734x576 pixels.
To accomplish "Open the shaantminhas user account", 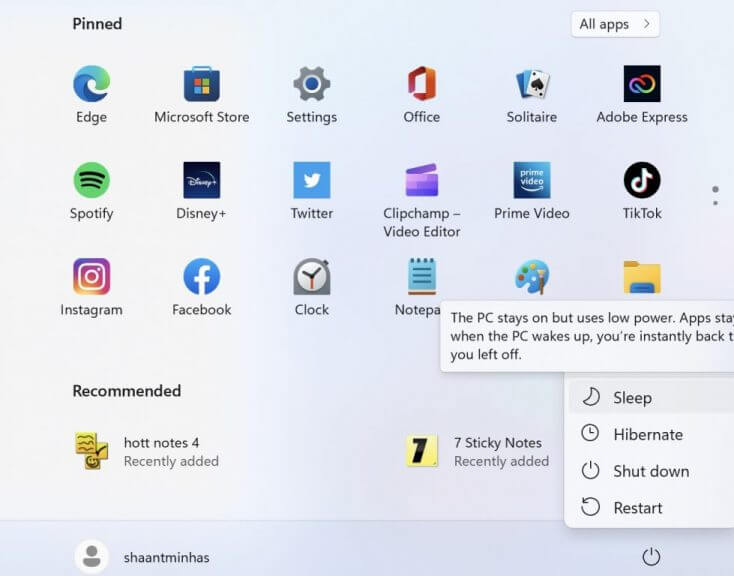I will point(142,557).
